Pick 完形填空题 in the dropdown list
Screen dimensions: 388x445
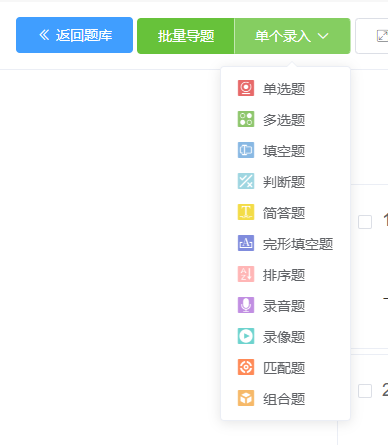[285, 244]
